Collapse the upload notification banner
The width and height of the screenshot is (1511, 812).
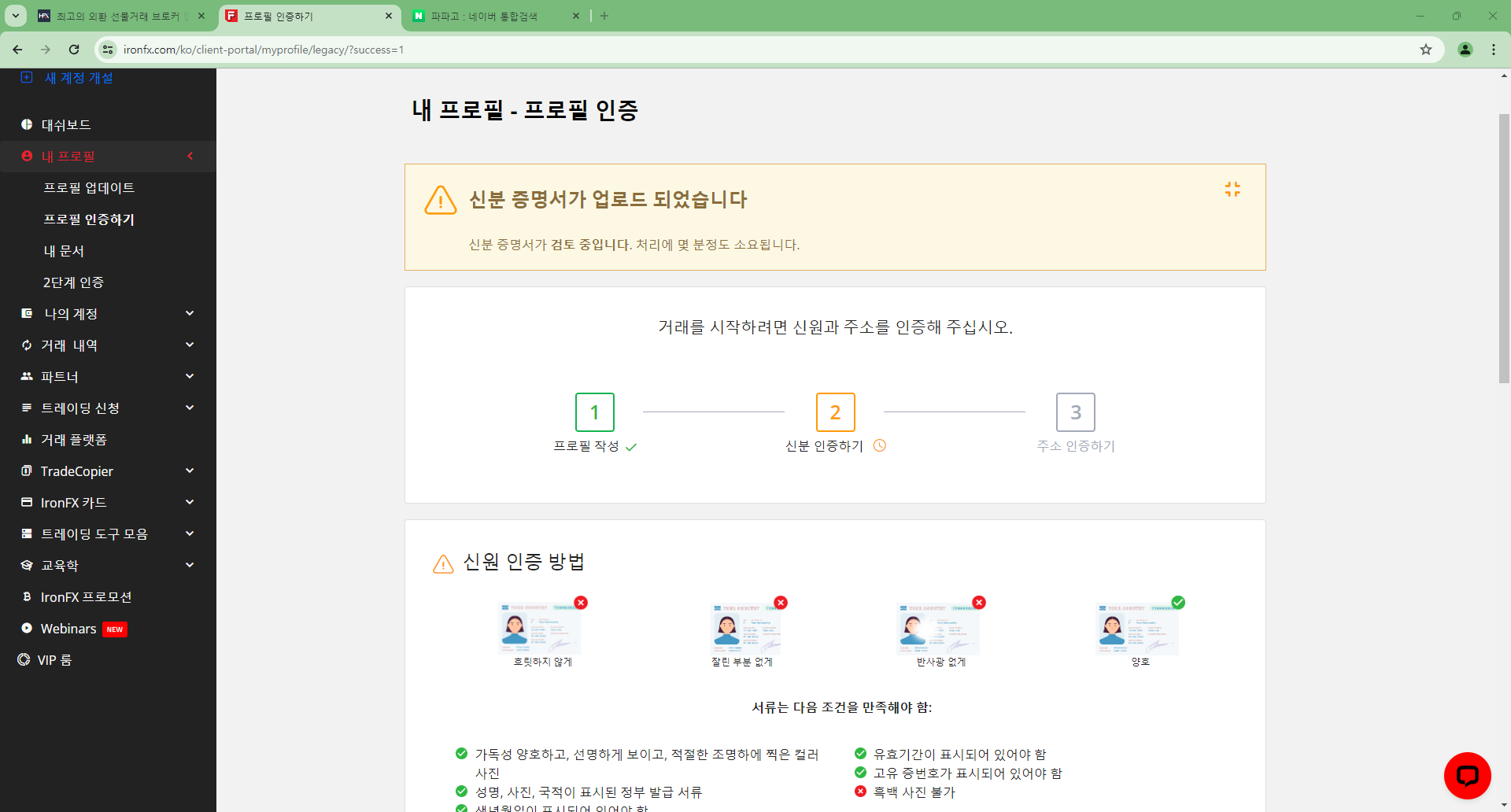[1233, 189]
